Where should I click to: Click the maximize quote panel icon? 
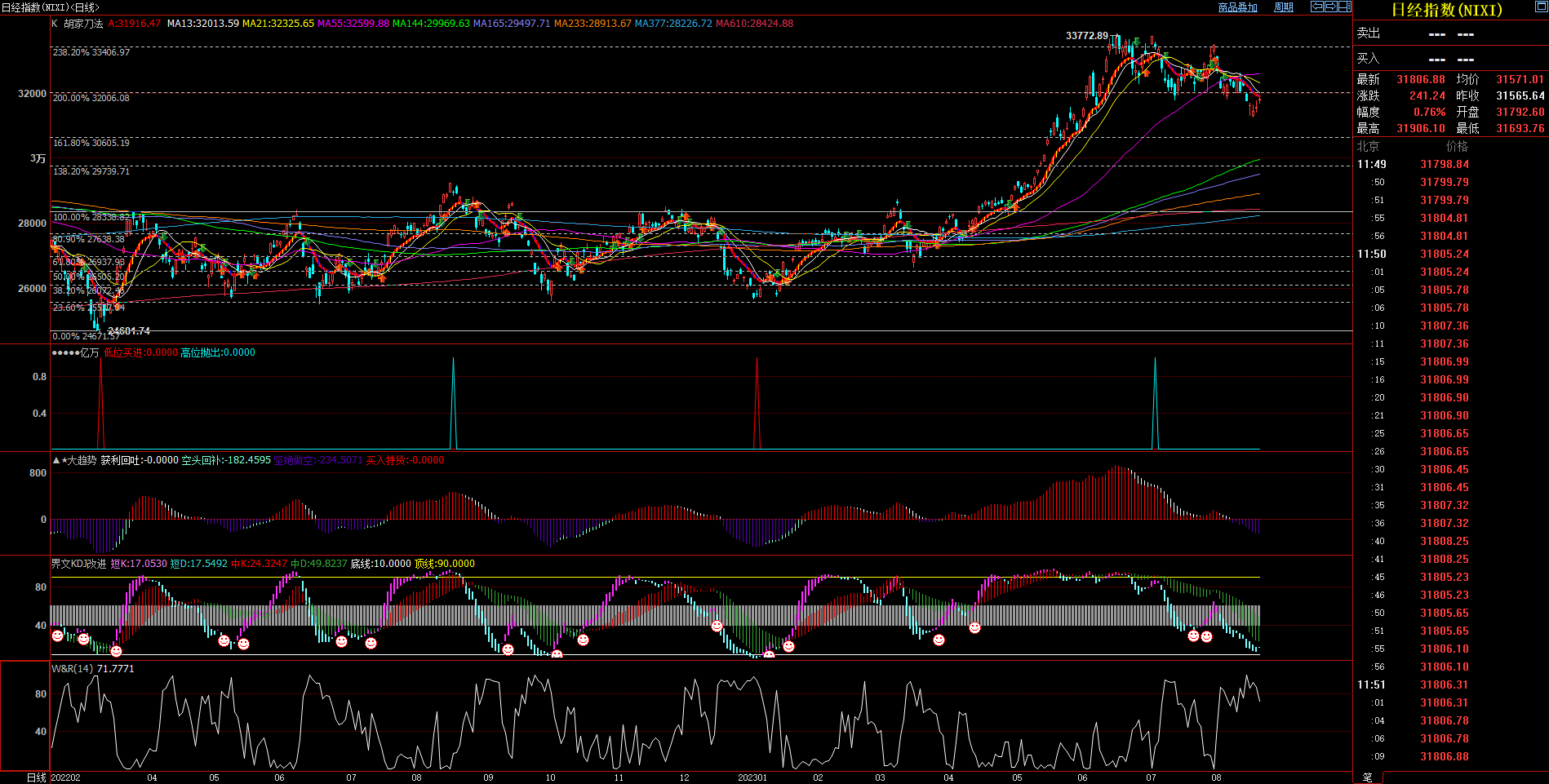pyautogui.click(x=1541, y=7)
